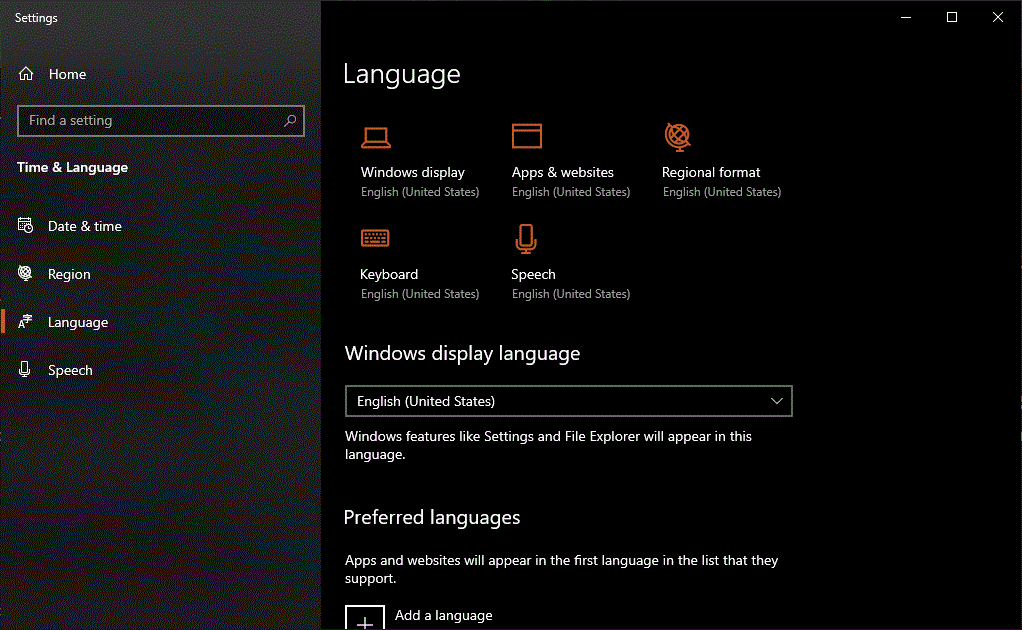Viewport: 1022px width, 630px height.
Task: Click the Settings window title text
Action: click(x=36, y=17)
